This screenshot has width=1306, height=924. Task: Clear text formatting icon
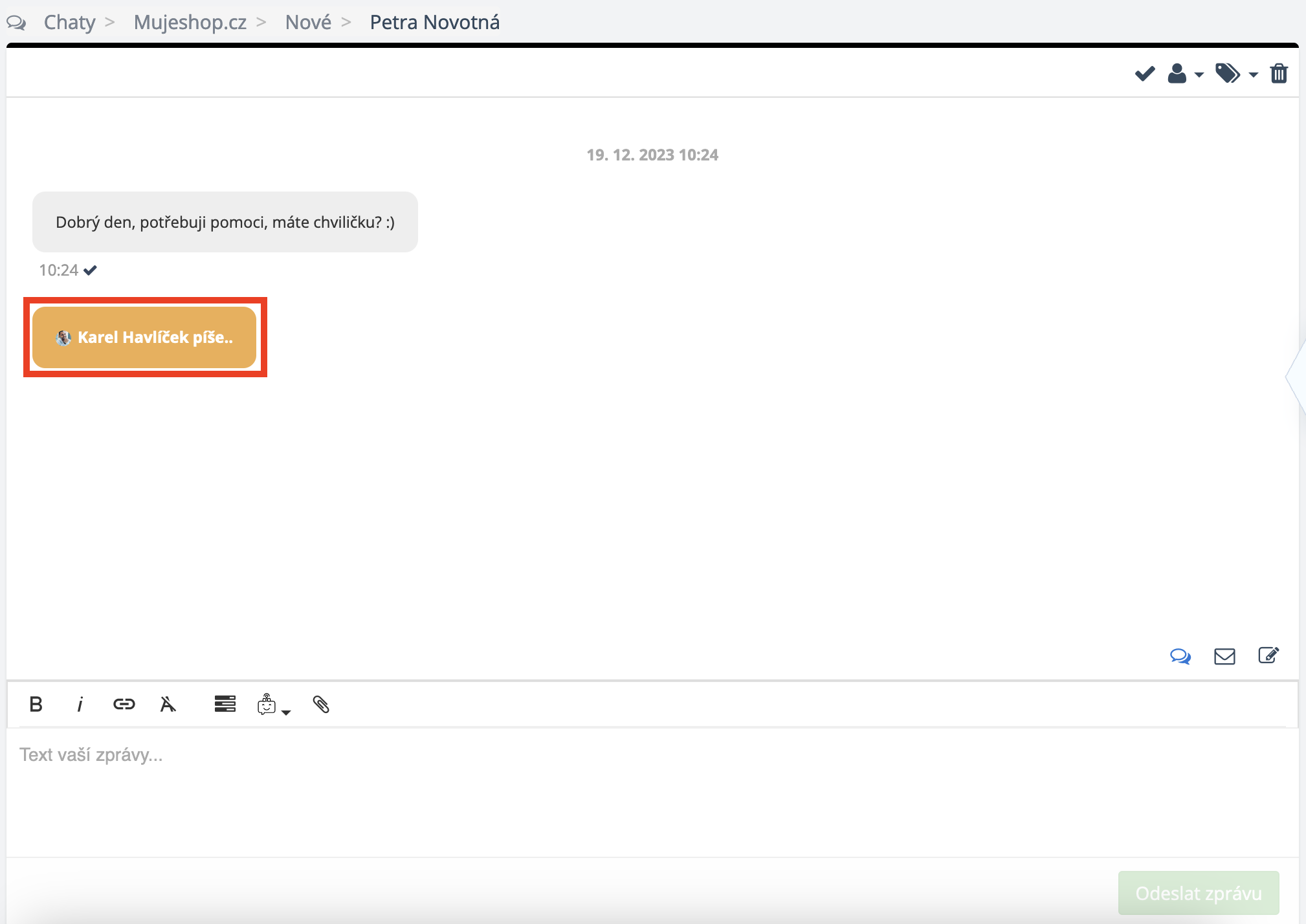[168, 704]
